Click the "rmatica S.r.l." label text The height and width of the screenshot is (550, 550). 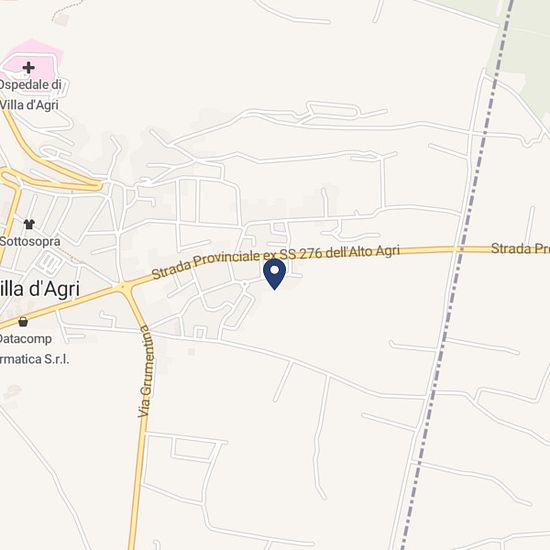click(x=34, y=359)
